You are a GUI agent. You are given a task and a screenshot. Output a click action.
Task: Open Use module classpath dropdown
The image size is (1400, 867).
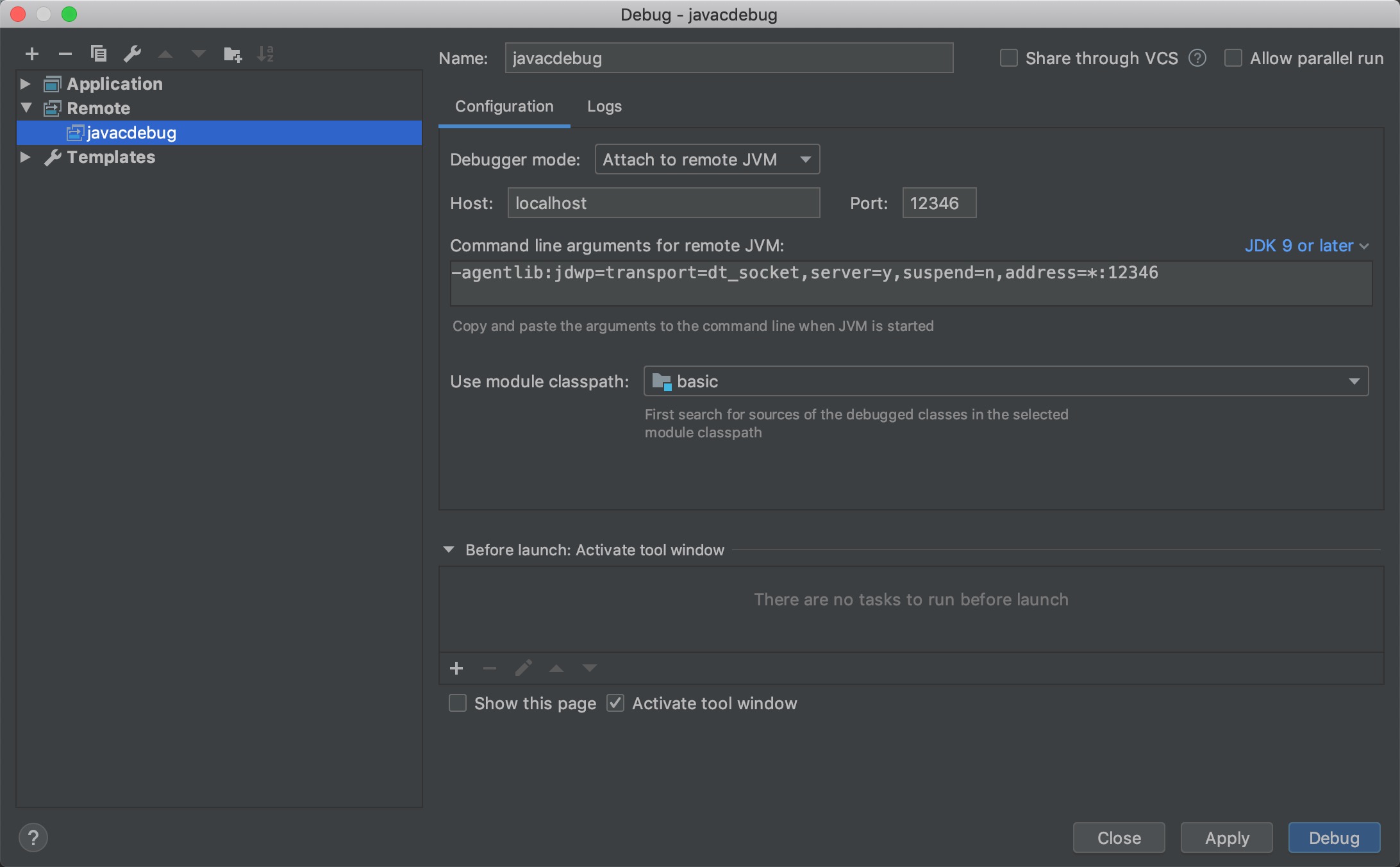pos(1006,382)
